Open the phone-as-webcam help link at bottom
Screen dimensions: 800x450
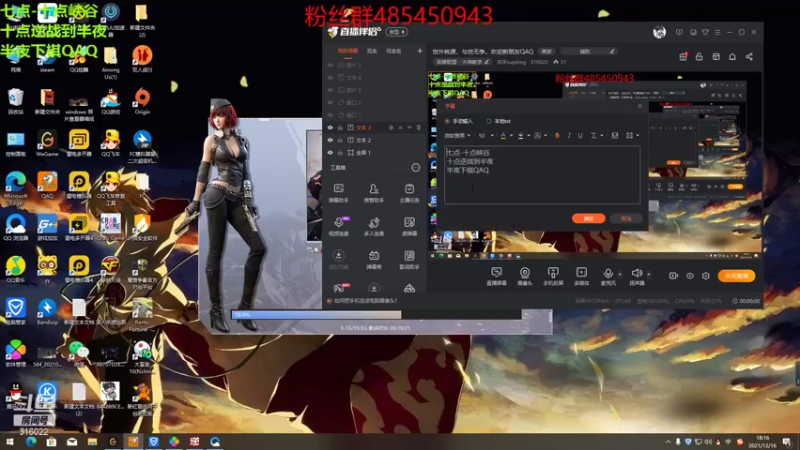[x=366, y=301]
